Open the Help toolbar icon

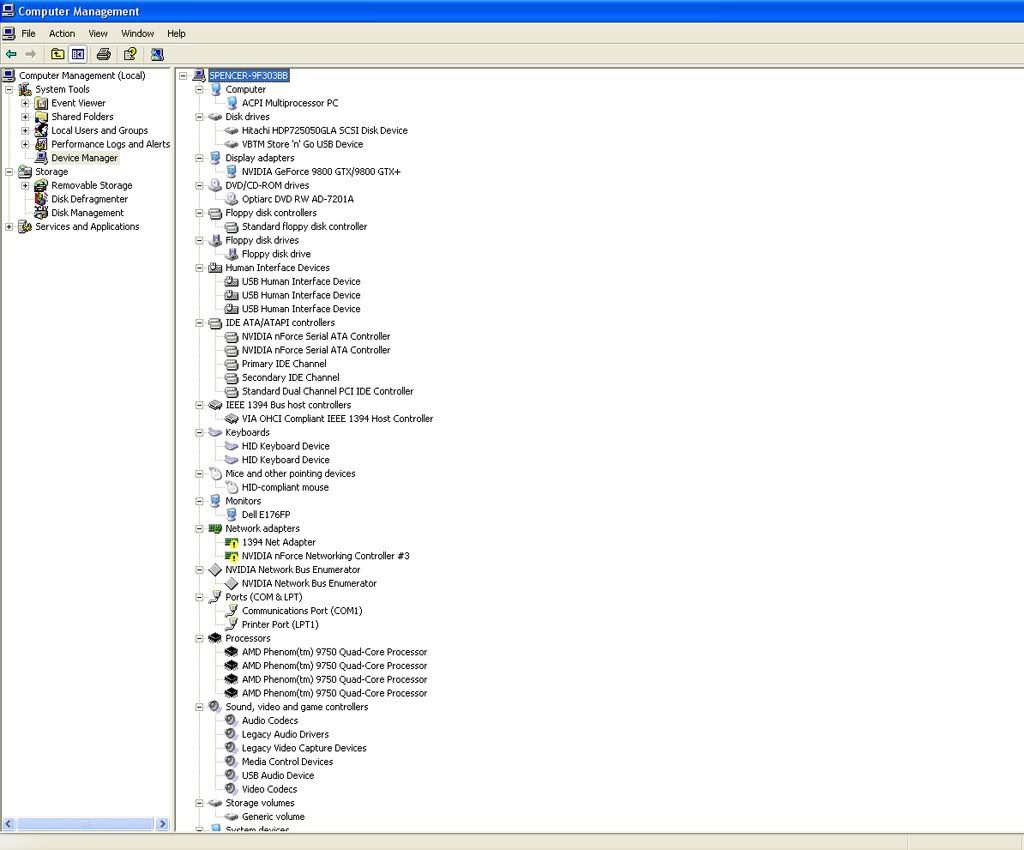coord(130,54)
